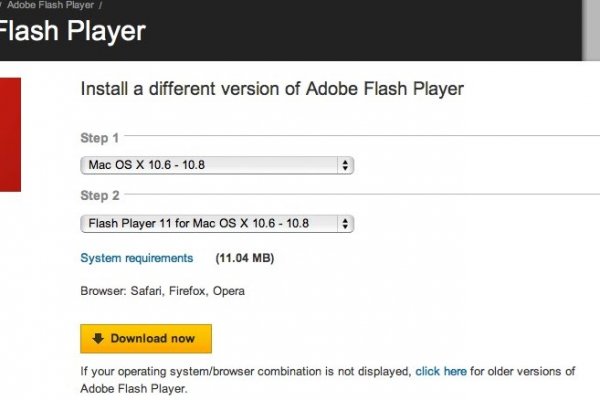This screenshot has width=600, height=400.
Task: Click the Browser: Safari, Firefox, Opera text
Action: coord(162,291)
